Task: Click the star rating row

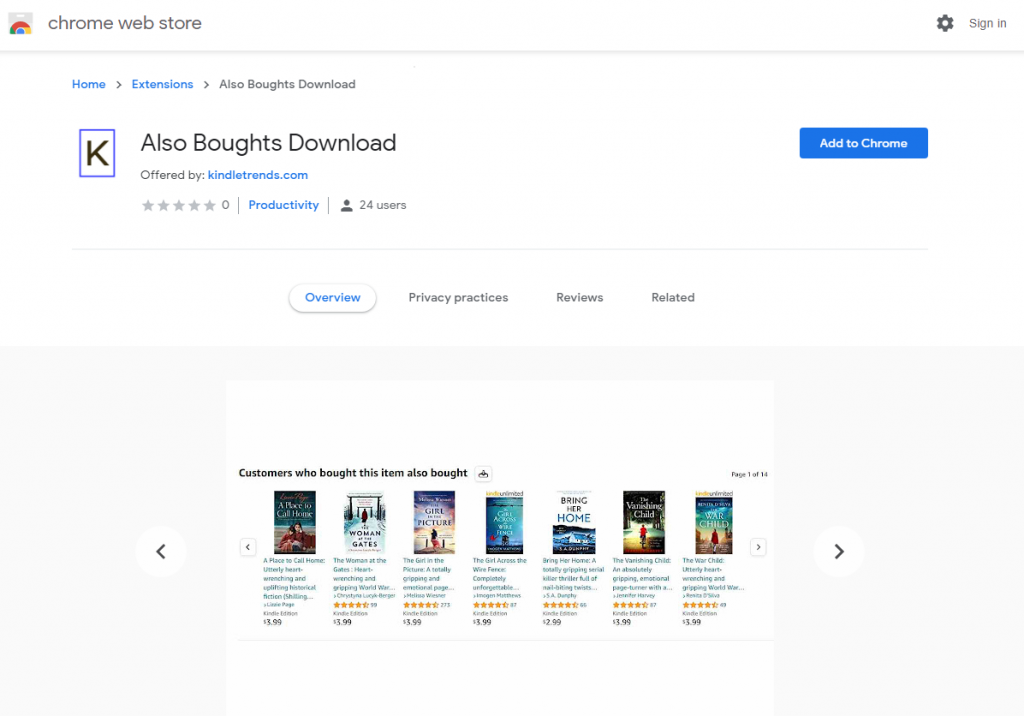Action: [x=178, y=205]
